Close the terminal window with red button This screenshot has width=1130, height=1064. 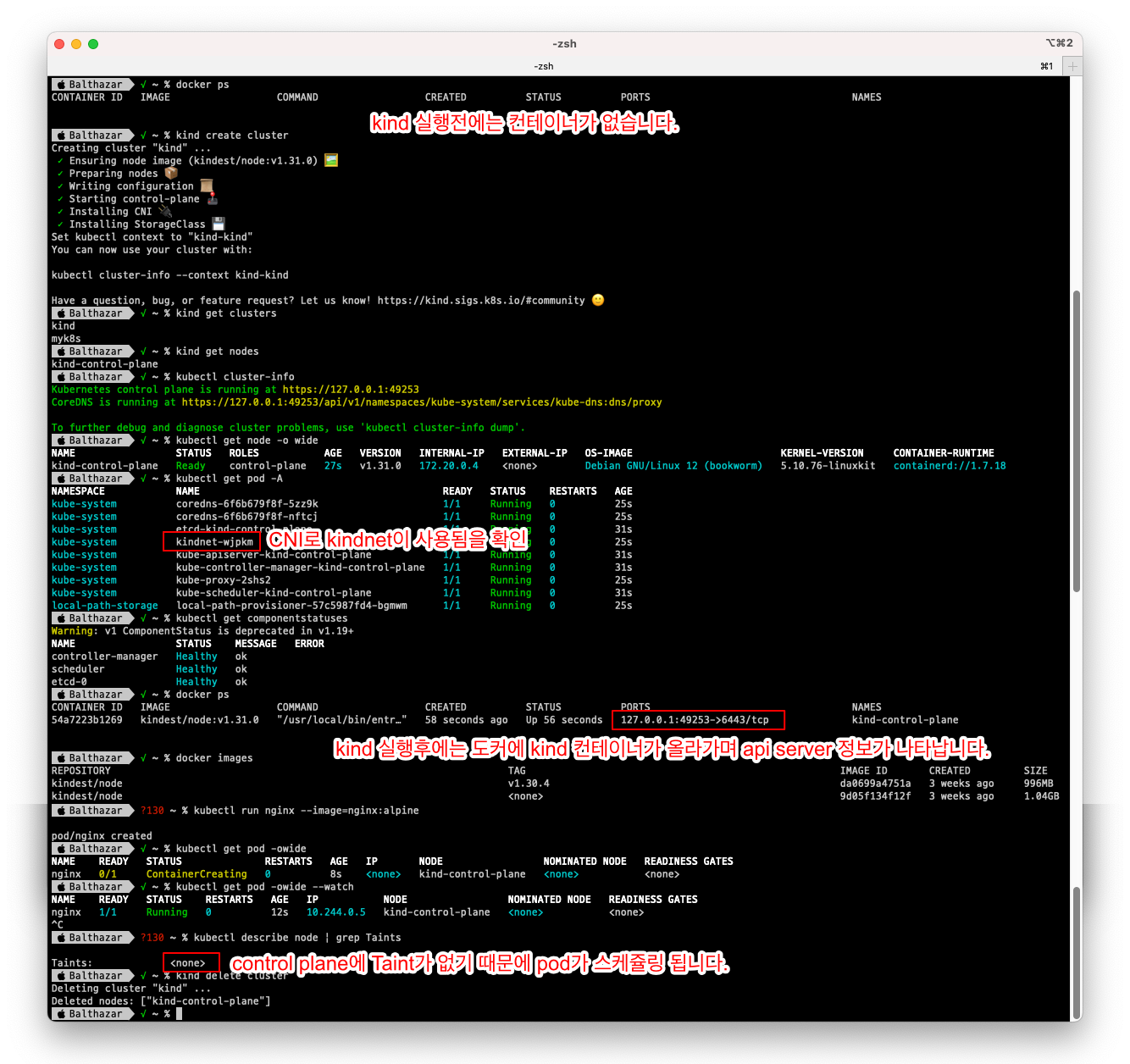click(x=59, y=44)
